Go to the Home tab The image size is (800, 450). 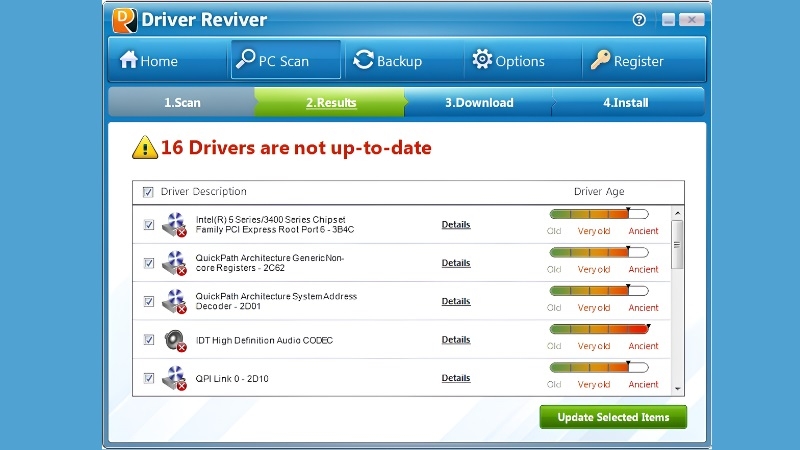click(x=168, y=60)
